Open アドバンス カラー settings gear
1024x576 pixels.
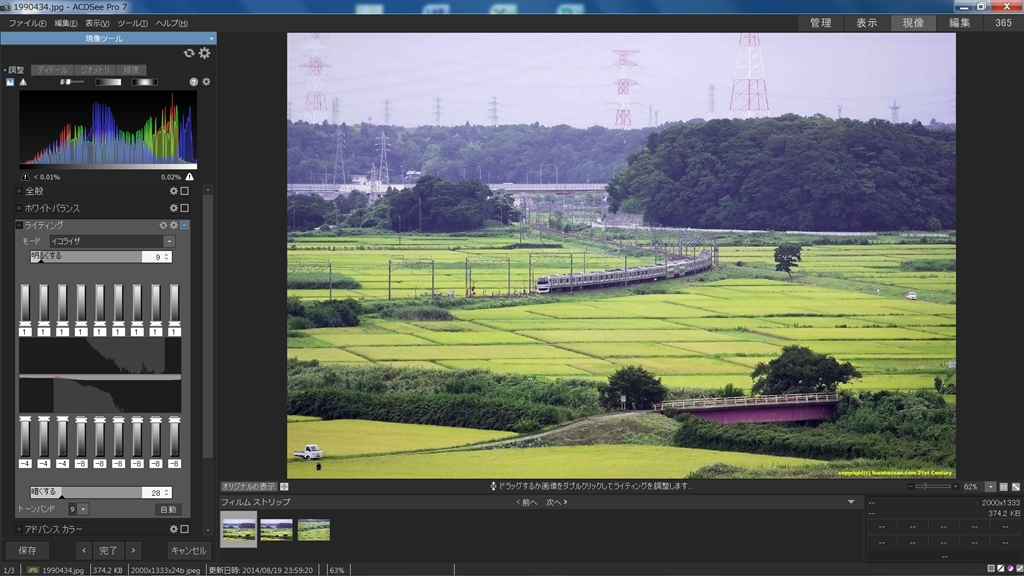click(x=174, y=529)
